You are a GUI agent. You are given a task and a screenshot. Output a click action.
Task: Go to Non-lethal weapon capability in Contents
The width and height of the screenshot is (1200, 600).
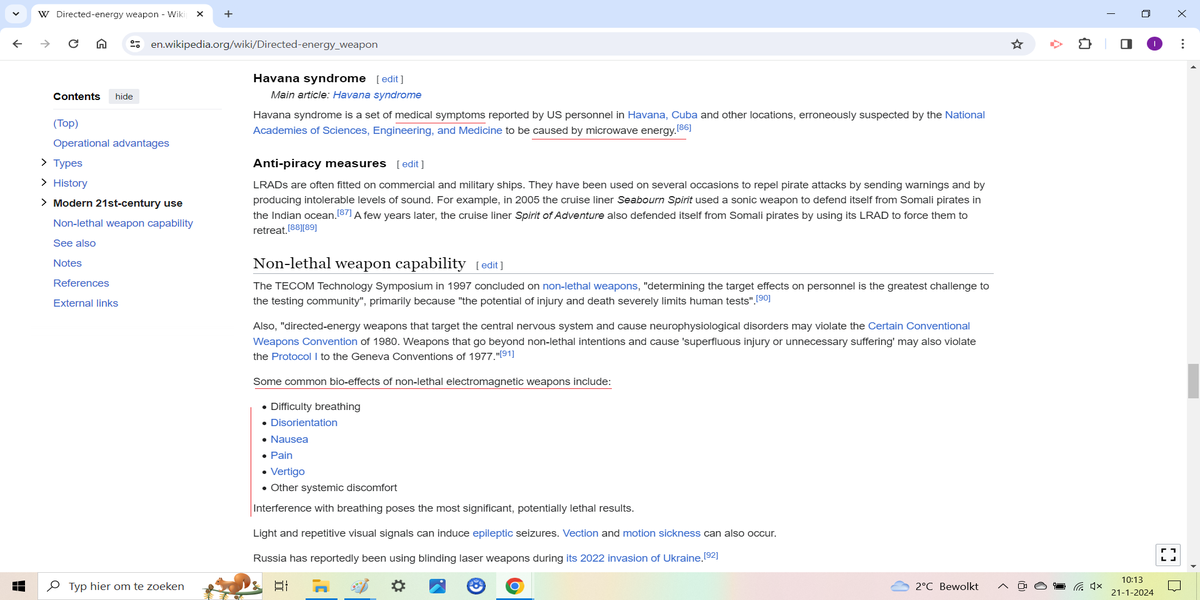123,223
